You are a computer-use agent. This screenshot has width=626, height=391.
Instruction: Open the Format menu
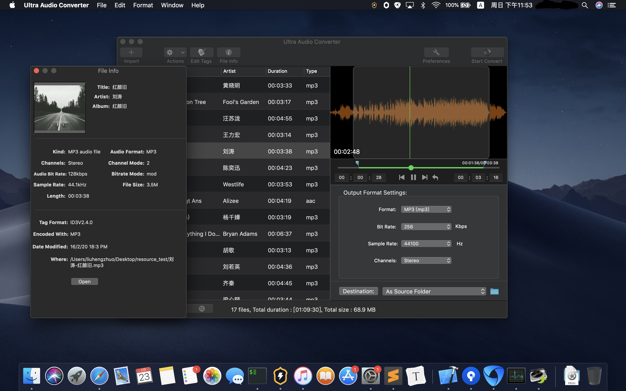tap(143, 5)
